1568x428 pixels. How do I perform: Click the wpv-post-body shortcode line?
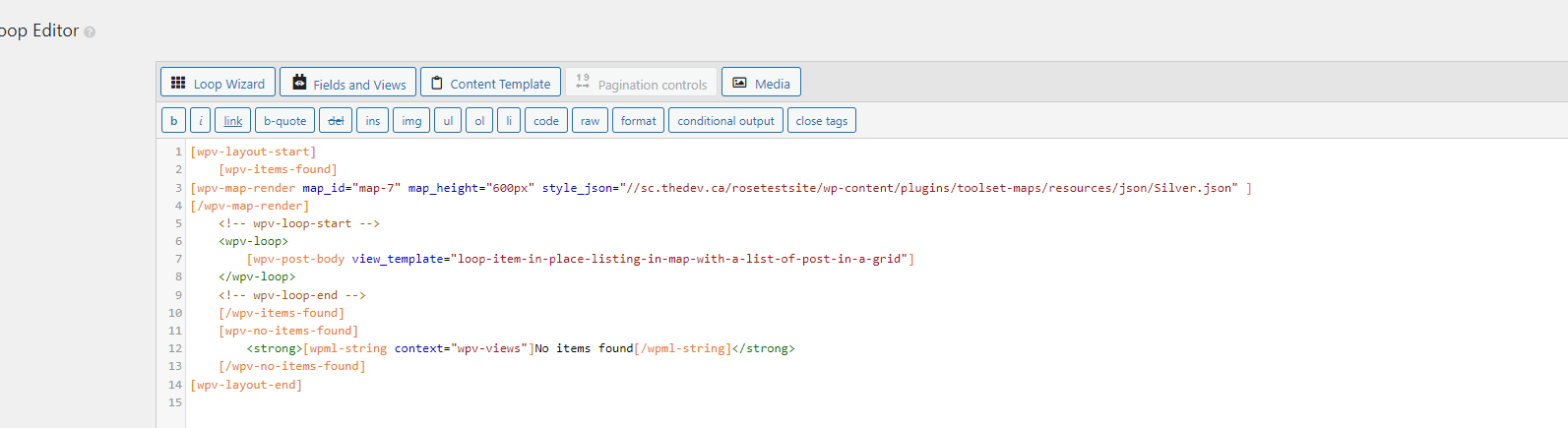[x=581, y=259]
